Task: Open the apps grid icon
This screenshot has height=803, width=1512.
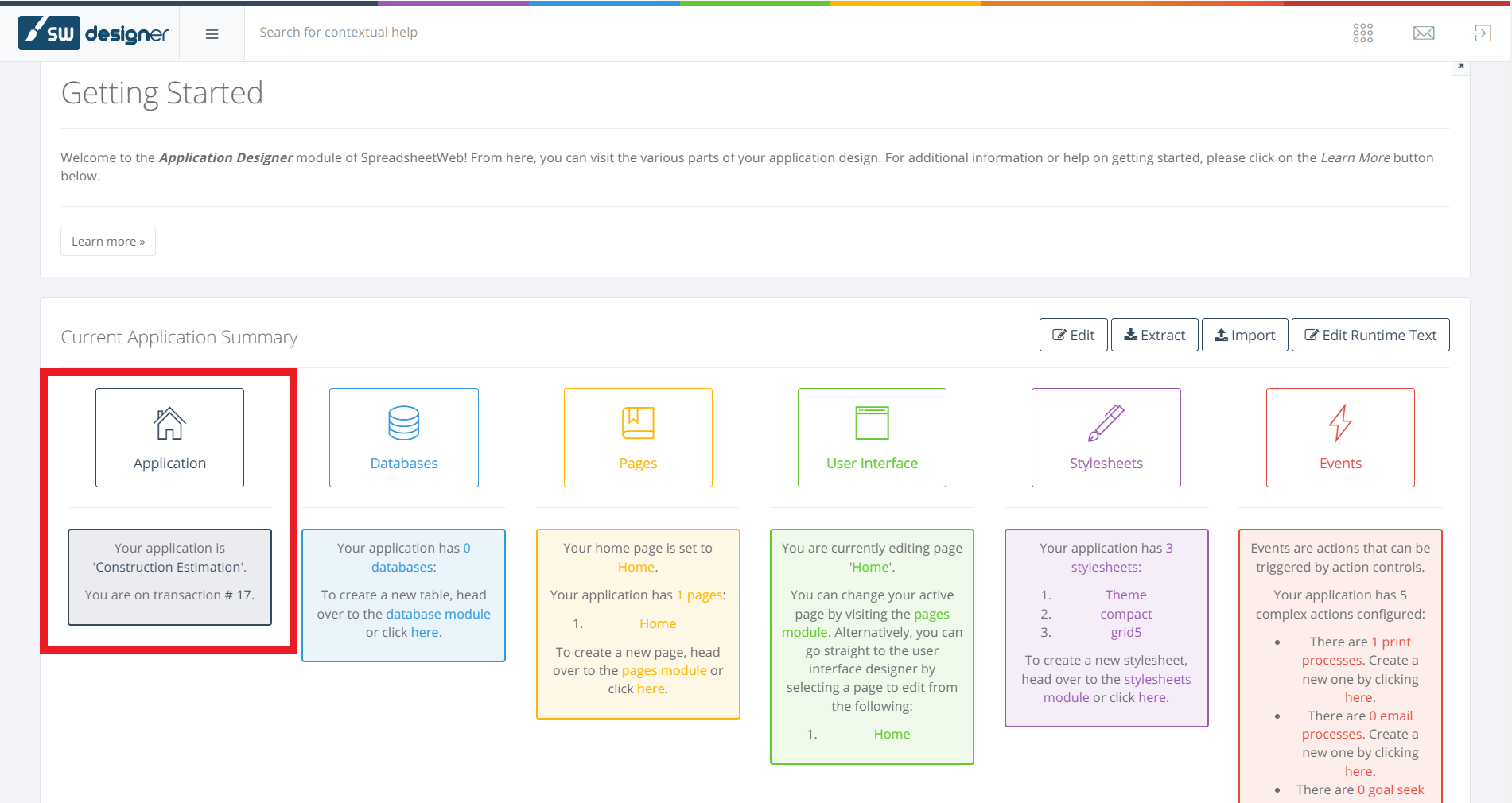Action: point(1362,33)
